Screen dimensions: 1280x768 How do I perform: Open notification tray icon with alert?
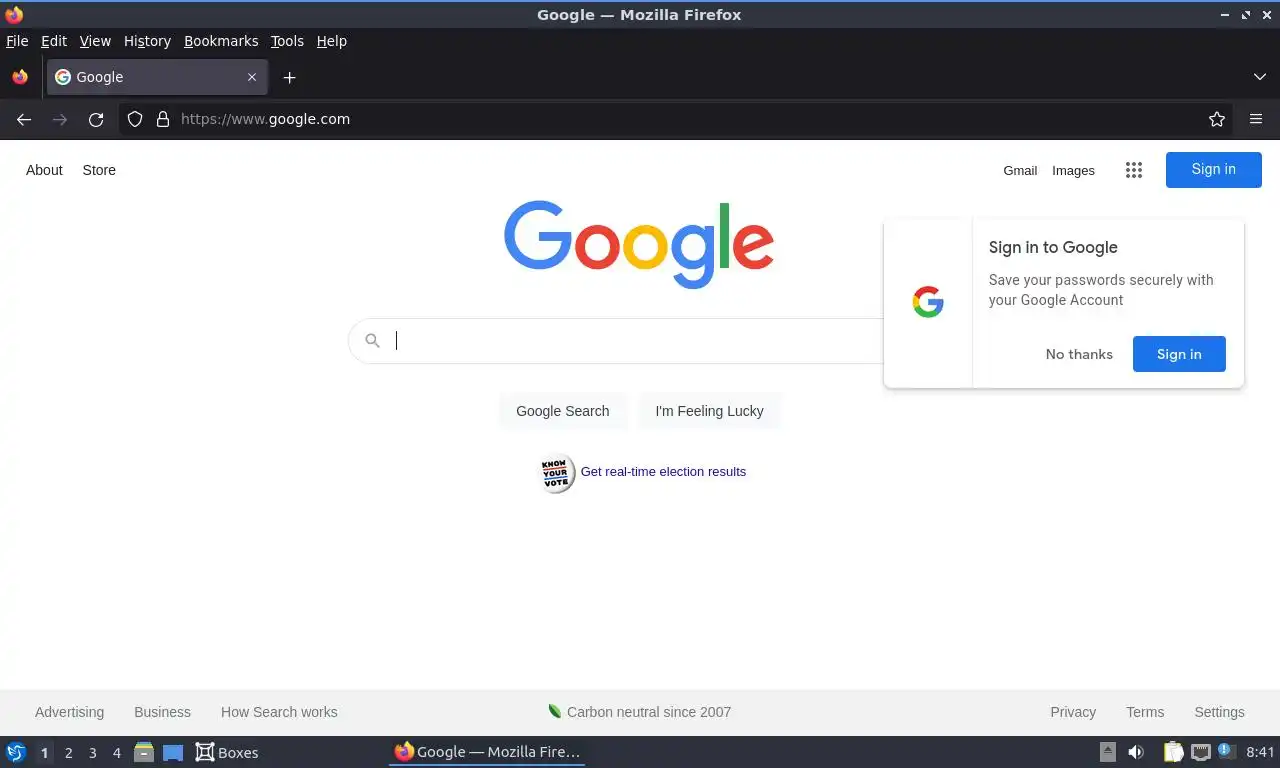click(x=1227, y=752)
